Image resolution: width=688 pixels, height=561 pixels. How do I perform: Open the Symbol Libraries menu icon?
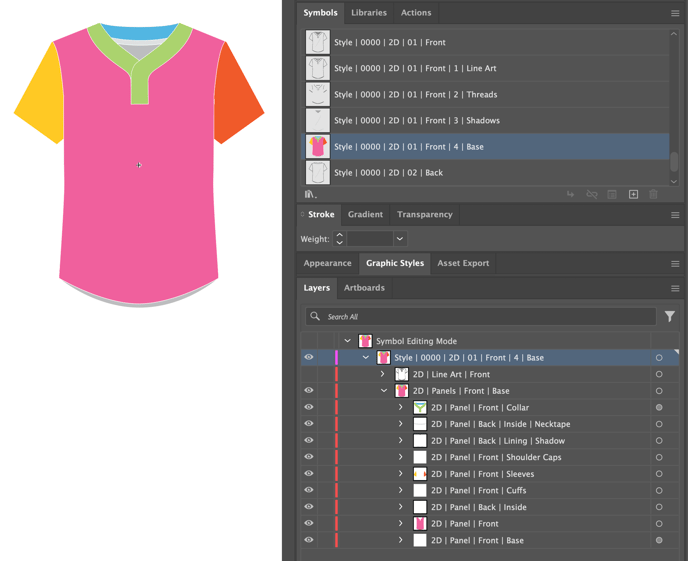[x=311, y=194]
